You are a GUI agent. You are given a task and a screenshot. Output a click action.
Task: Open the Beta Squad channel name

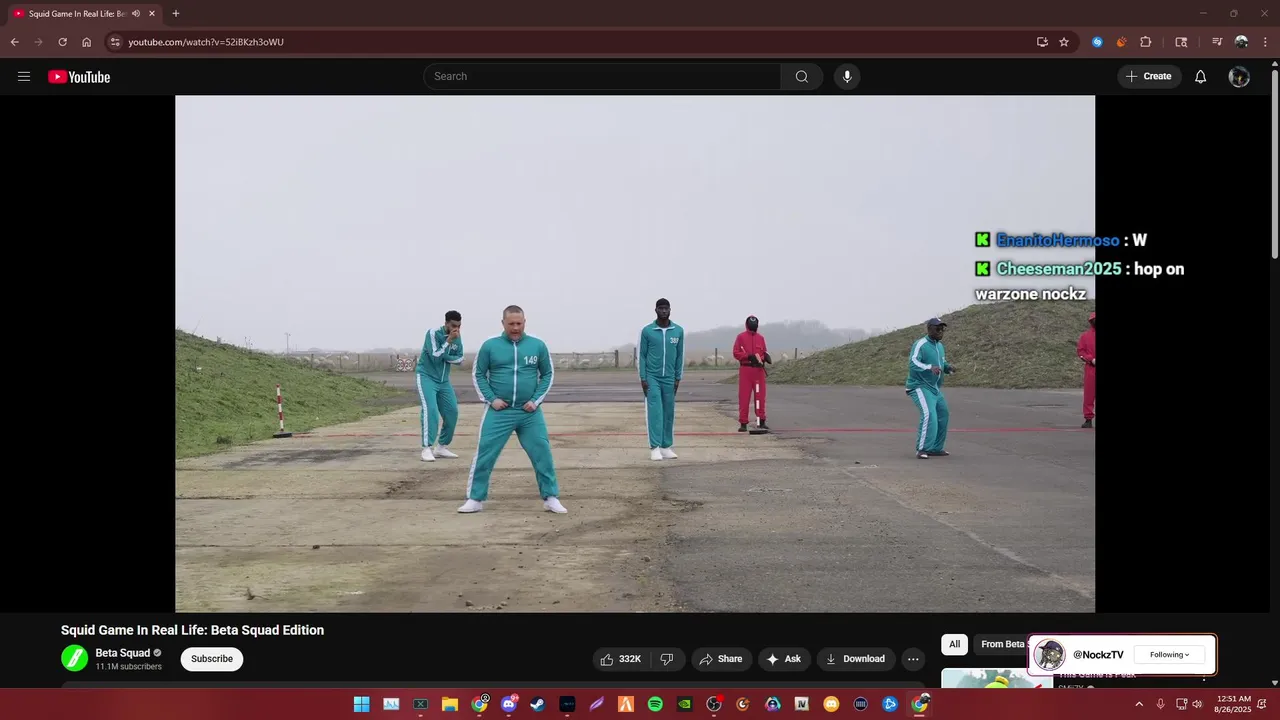(122, 653)
